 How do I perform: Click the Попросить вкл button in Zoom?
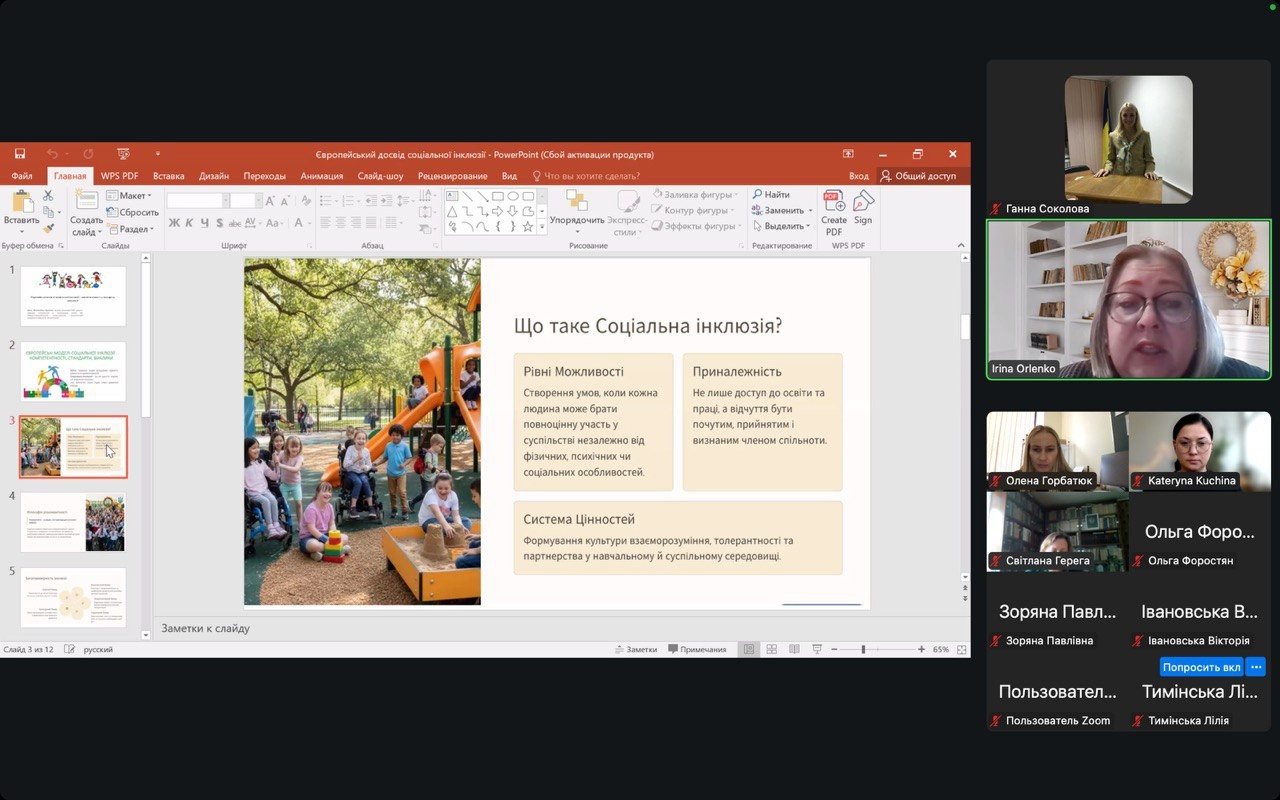pos(1201,667)
